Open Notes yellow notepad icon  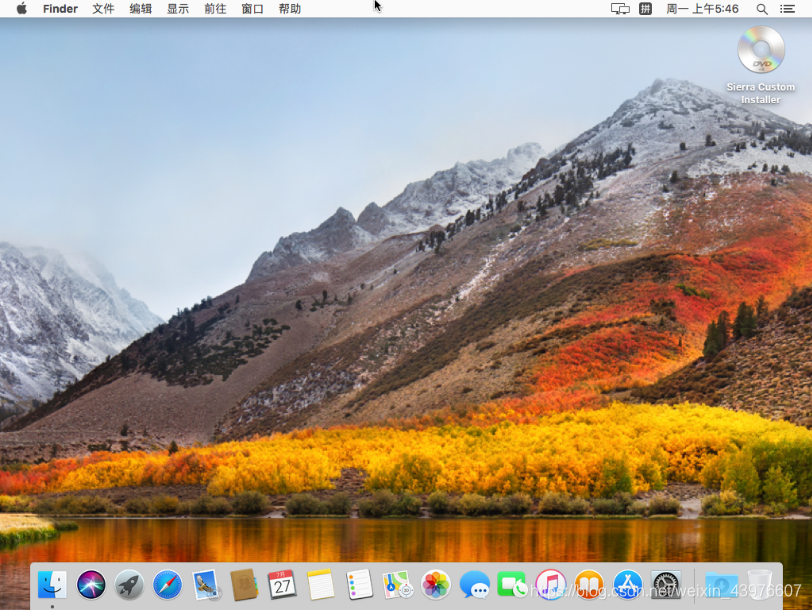[x=321, y=585]
